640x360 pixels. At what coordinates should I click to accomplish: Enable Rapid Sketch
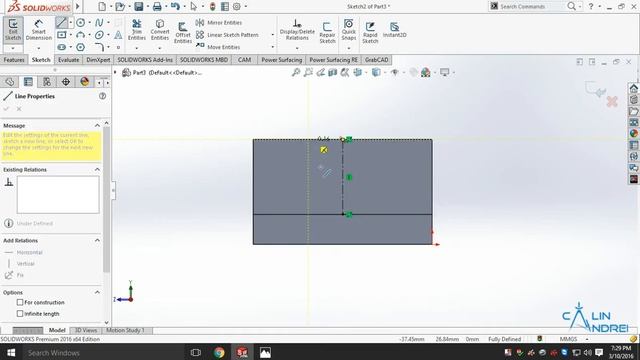pos(370,33)
